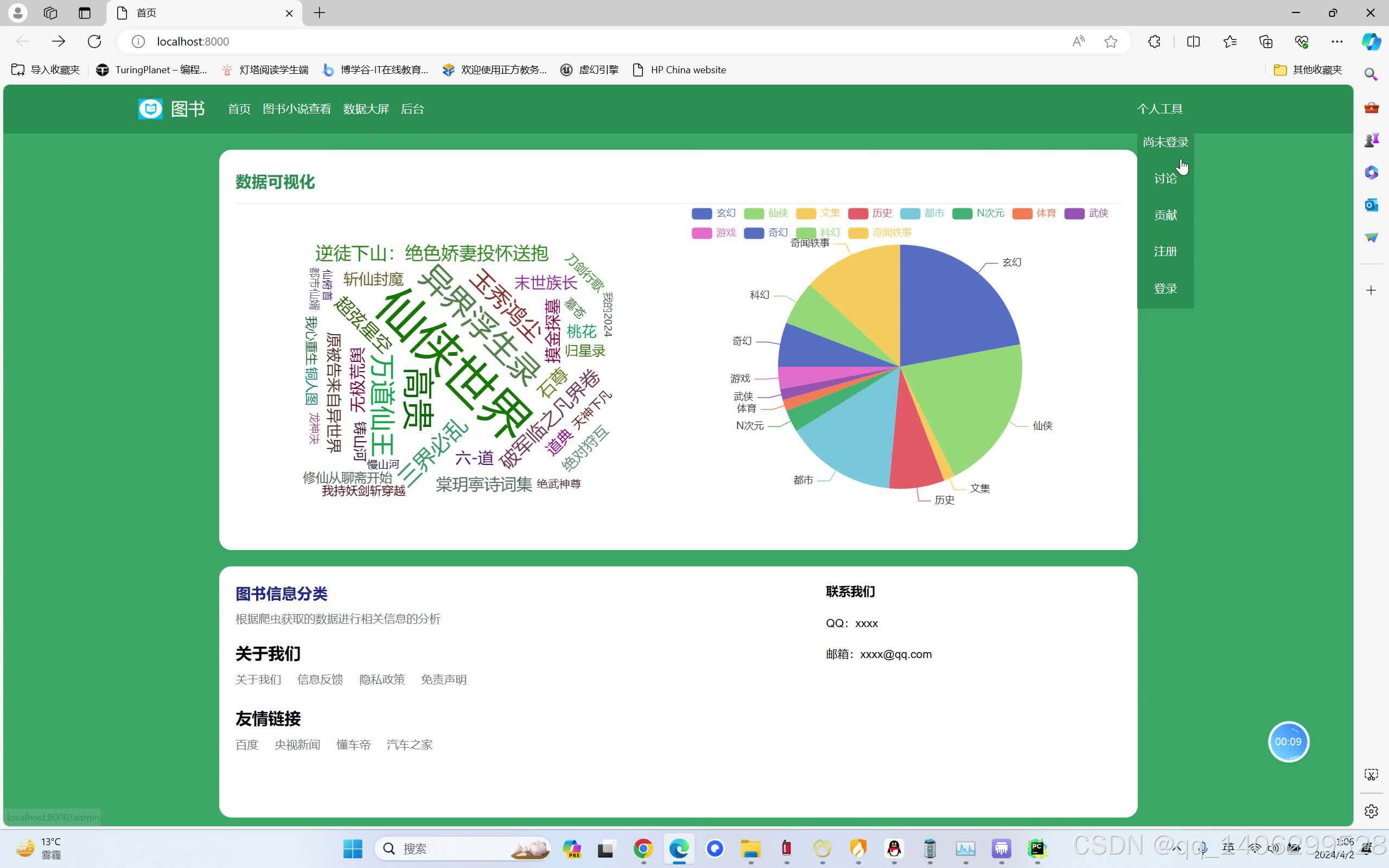Toggle the 历史 legend entry
The width and height of the screenshot is (1389, 868).
click(870, 214)
